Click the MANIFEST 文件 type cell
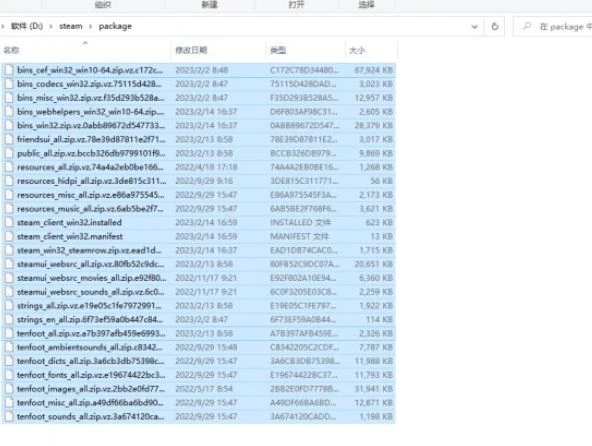Image resolution: width=592 pixels, height=446 pixels. (x=299, y=236)
